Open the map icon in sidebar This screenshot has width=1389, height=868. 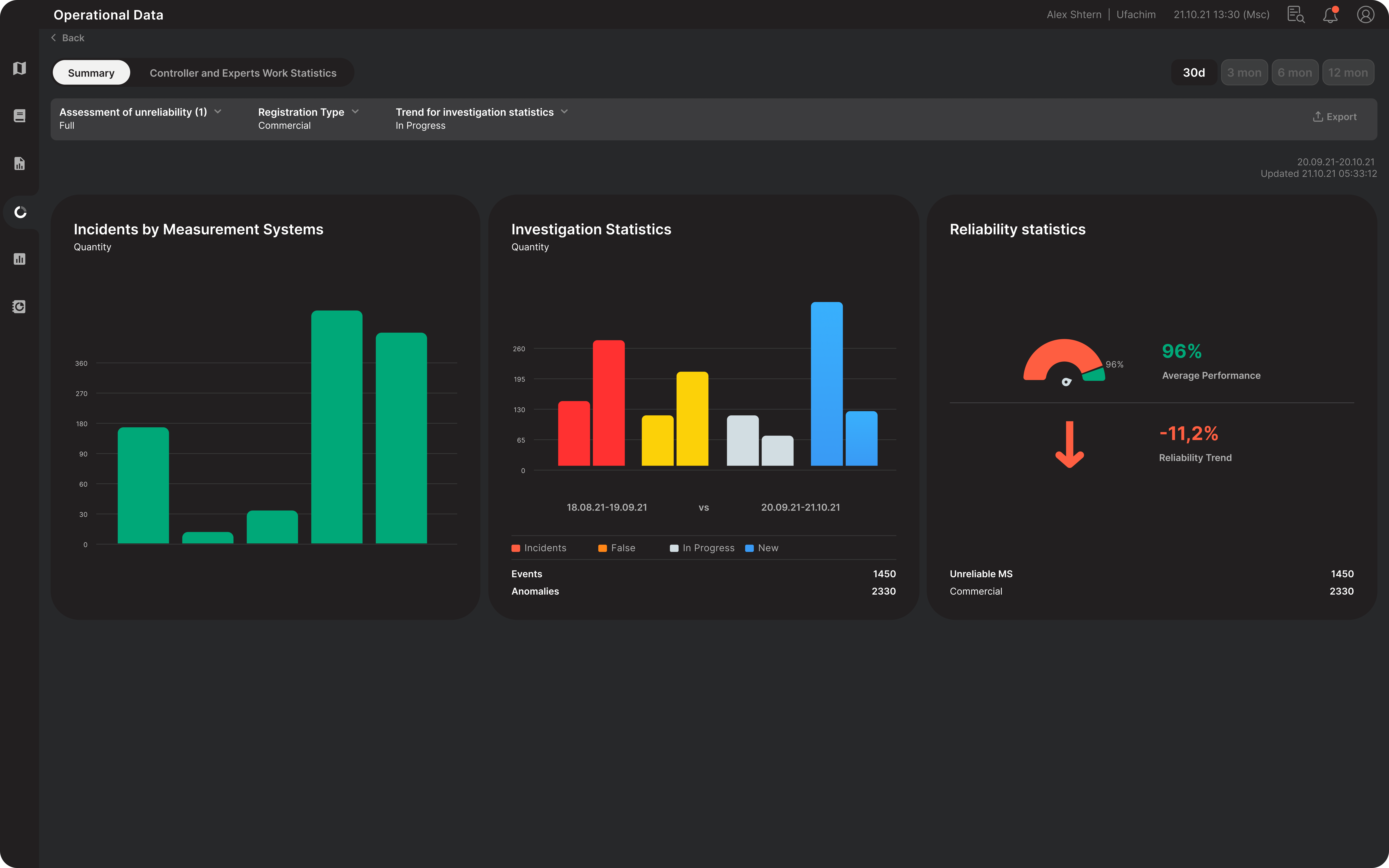pyautogui.click(x=20, y=68)
